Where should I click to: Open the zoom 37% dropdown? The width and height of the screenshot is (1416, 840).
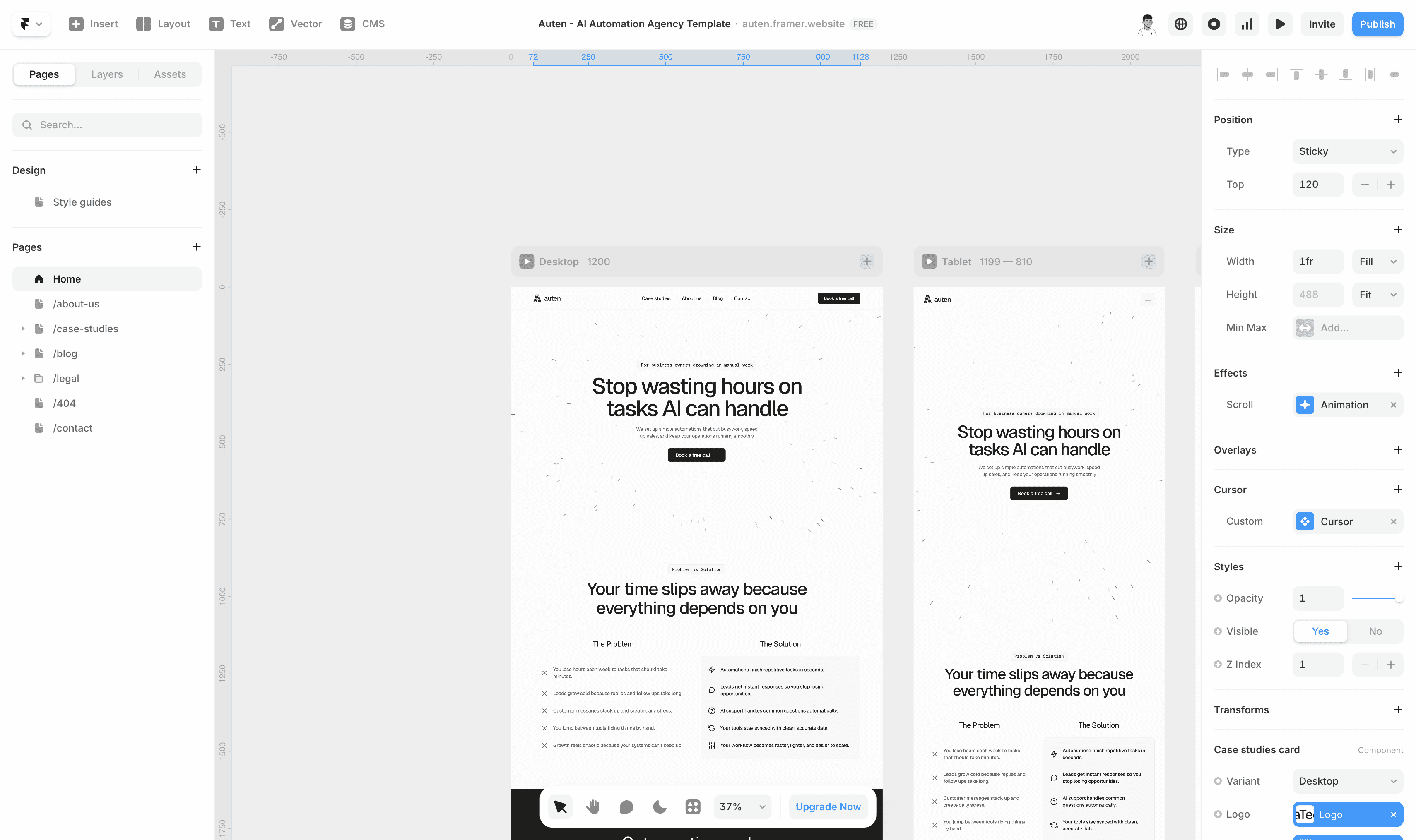tap(742, 806)
